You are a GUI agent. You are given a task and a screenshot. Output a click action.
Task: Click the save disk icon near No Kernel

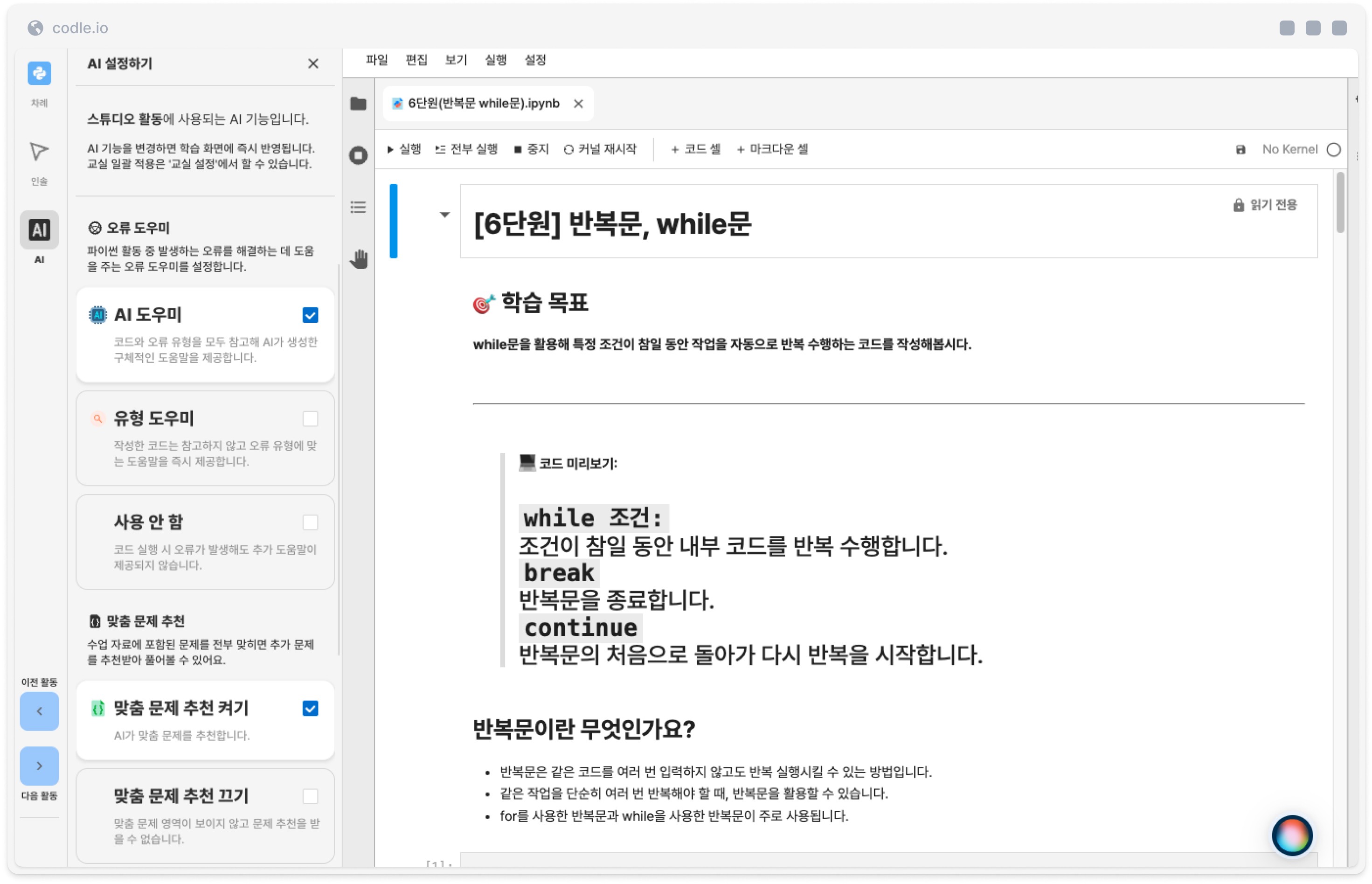(1240, 150)
